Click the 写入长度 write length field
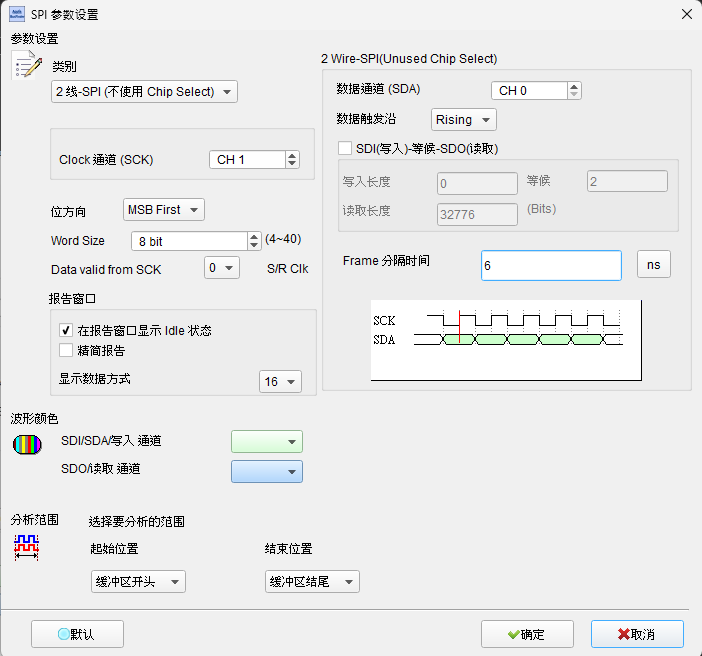This screenshot has height=656, width=702. pos(477,184)
